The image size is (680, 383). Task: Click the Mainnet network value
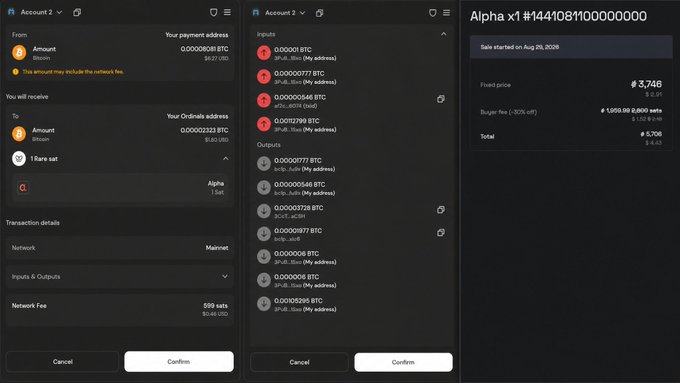tap(217, 248)
